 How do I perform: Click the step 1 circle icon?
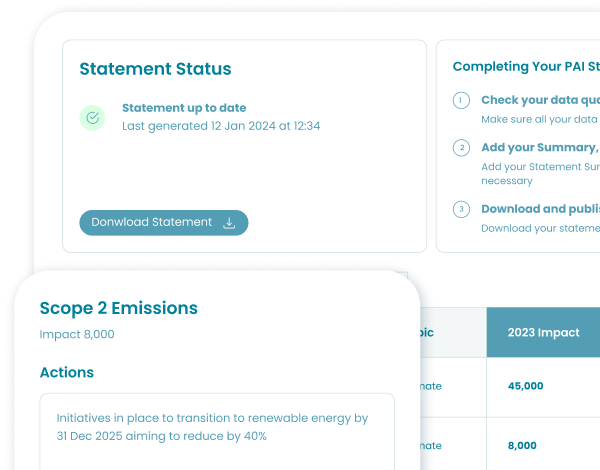(x=461, y=100)
